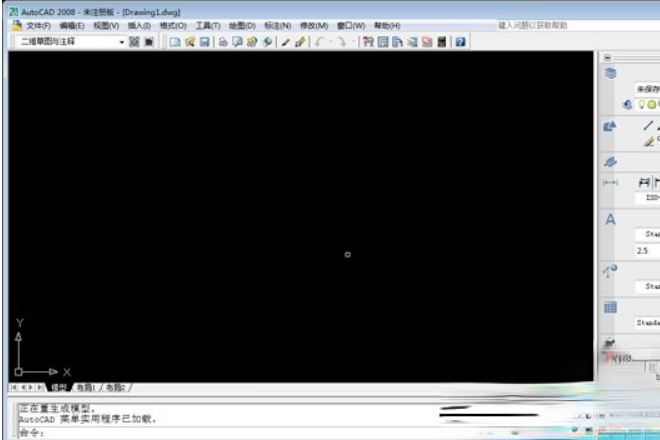Click the 命令: command line input

(295, 432)
